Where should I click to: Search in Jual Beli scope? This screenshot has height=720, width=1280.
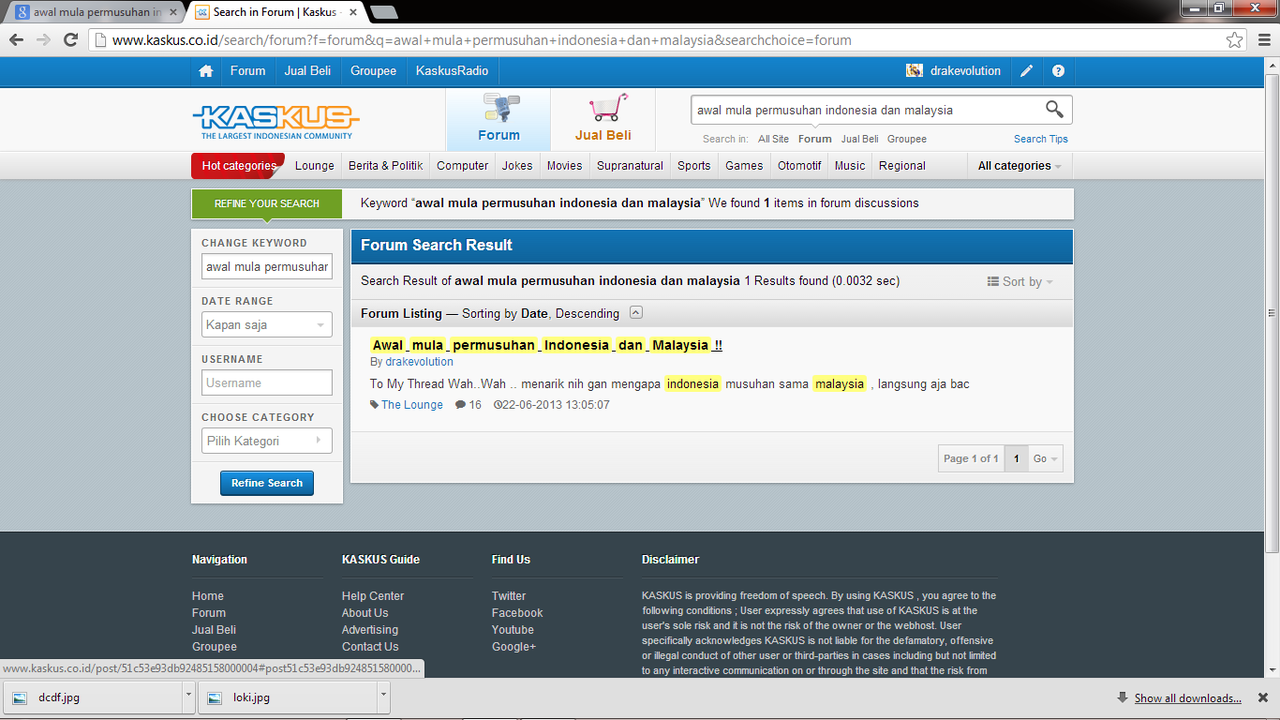860,139
